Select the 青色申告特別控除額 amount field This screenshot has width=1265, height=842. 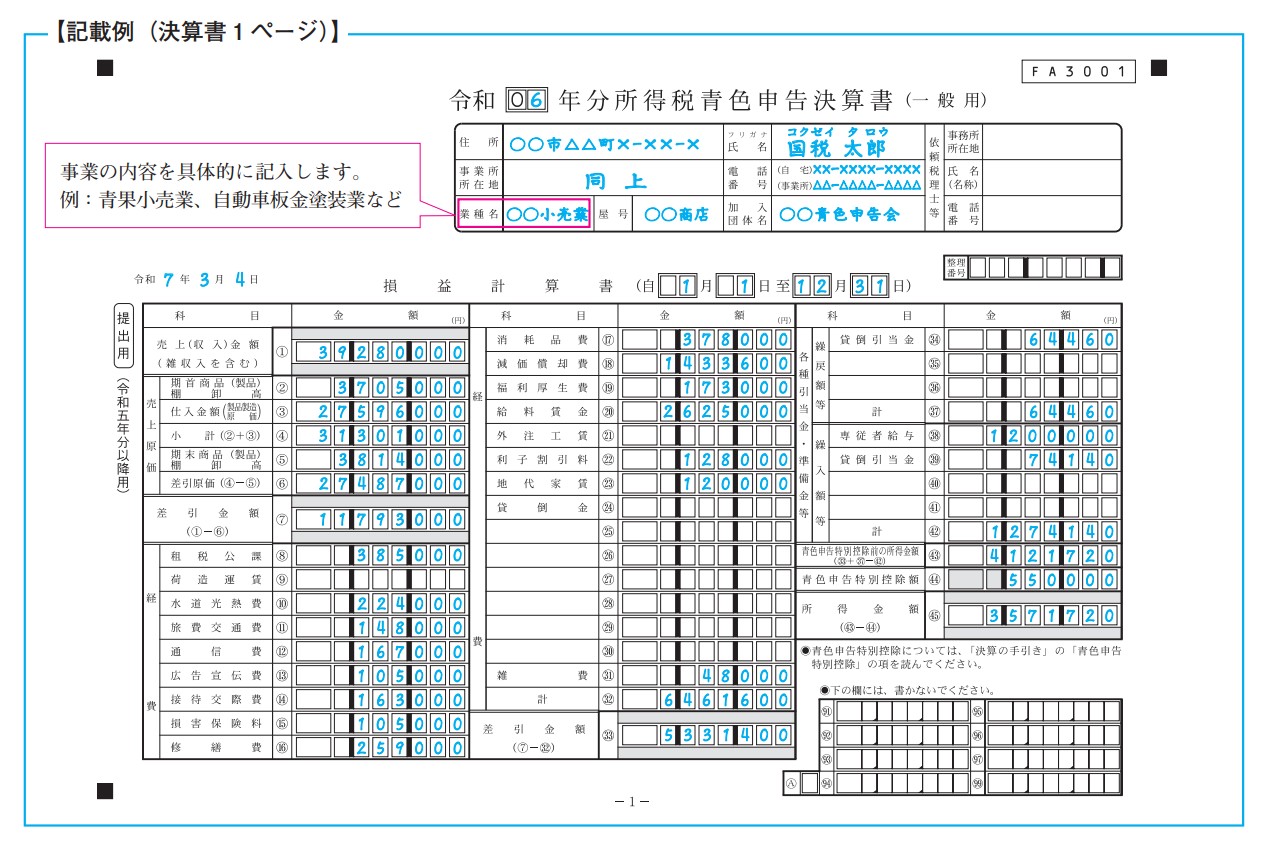(x=1032, y=579)
